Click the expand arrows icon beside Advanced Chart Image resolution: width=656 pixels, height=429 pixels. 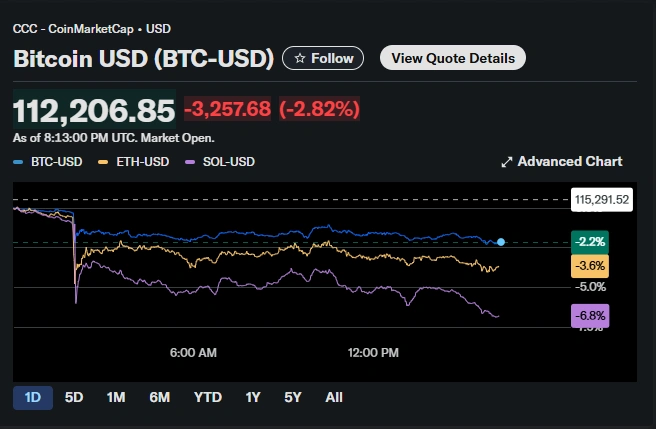[507, 162]
